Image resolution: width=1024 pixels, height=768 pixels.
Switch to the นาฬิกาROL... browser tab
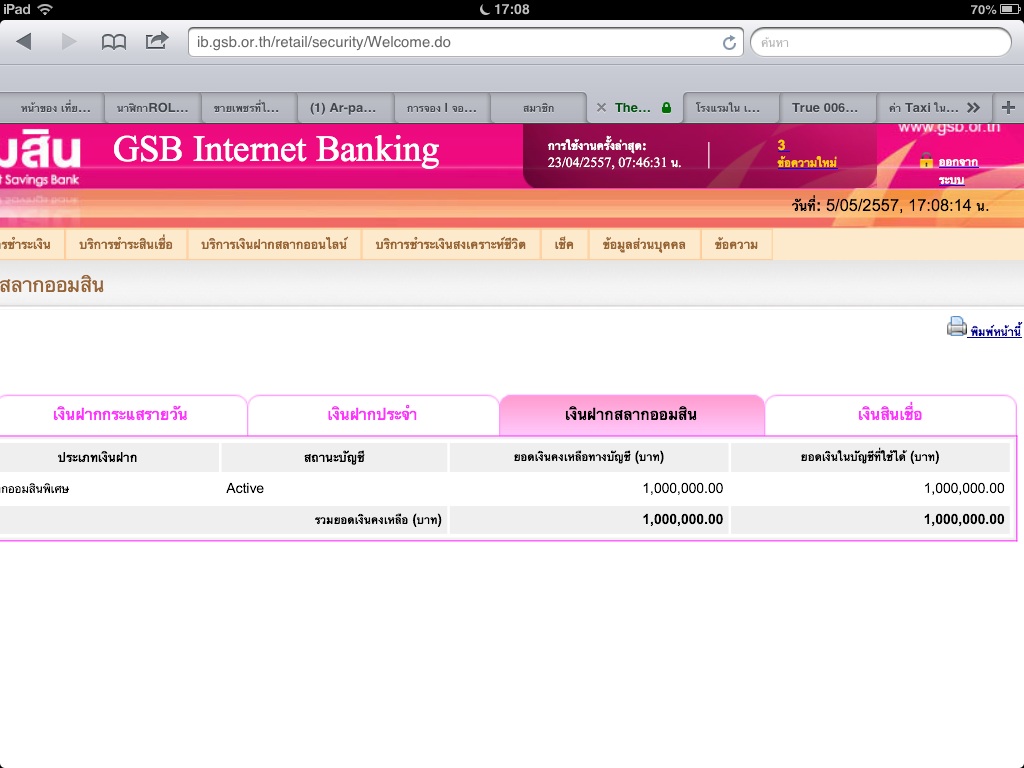[152, 108]
